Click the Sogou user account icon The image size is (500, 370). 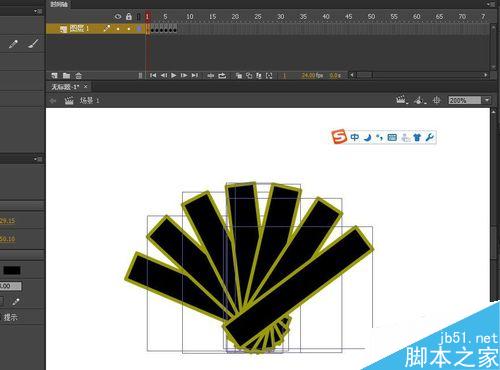(x=405, y=137)
